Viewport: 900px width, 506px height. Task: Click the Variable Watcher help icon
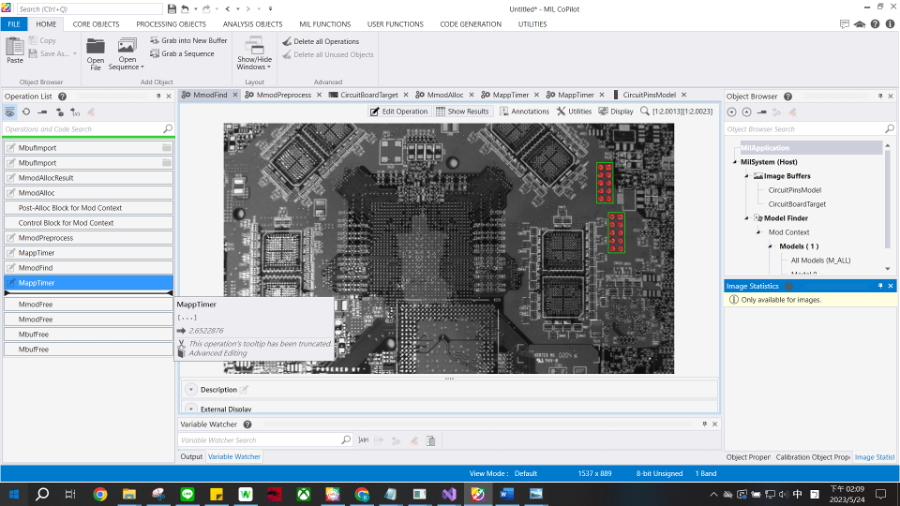point(247,425)
